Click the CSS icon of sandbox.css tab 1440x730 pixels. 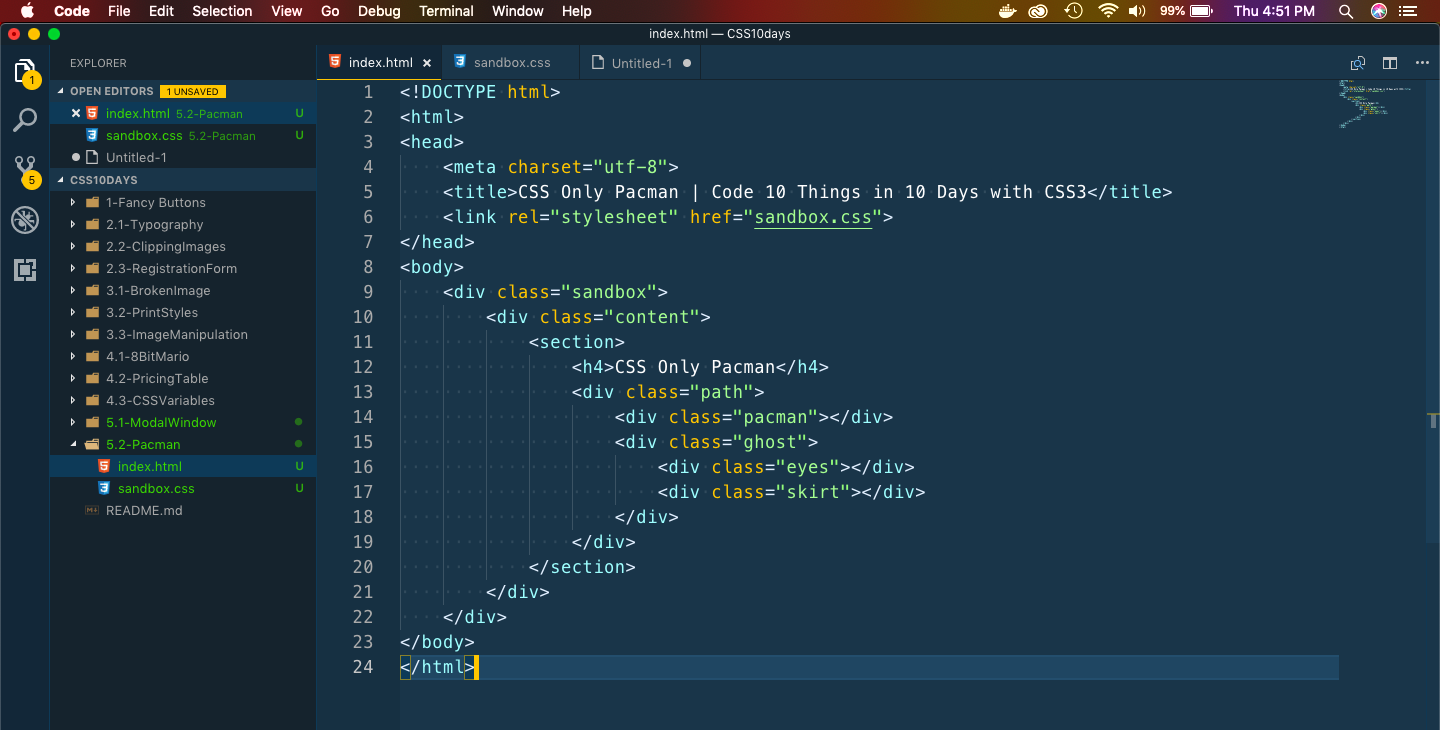[x=460, y=62]
